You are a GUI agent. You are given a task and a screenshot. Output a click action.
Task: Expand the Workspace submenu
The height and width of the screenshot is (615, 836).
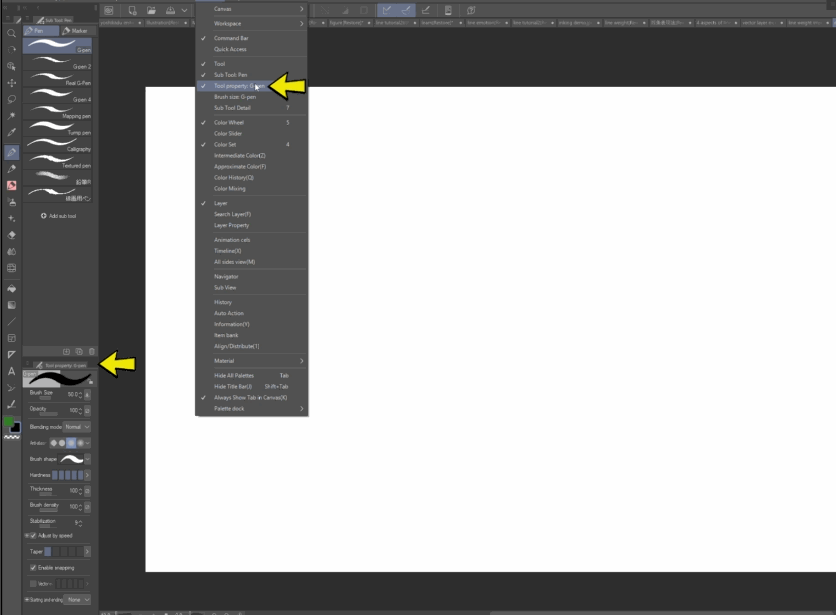[x=252, y=23]
